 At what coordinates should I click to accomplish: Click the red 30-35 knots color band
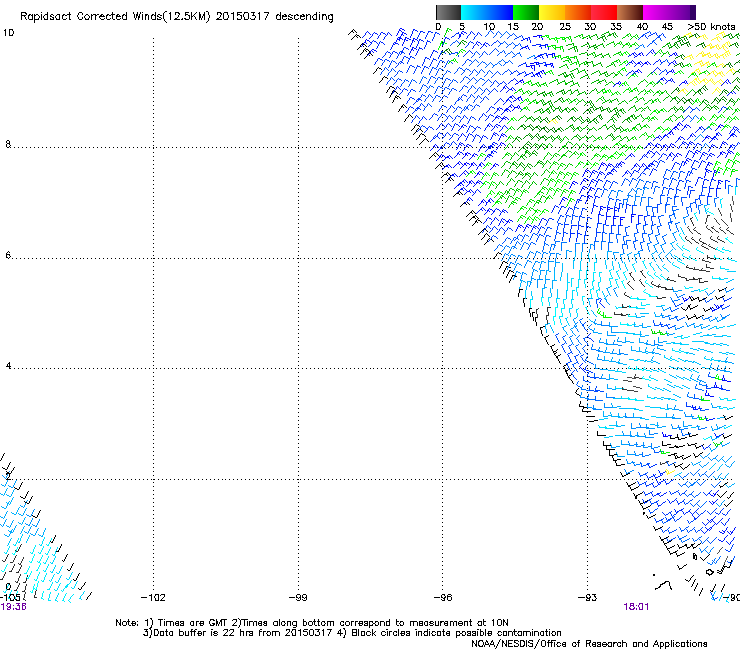(x=604, y=12)
